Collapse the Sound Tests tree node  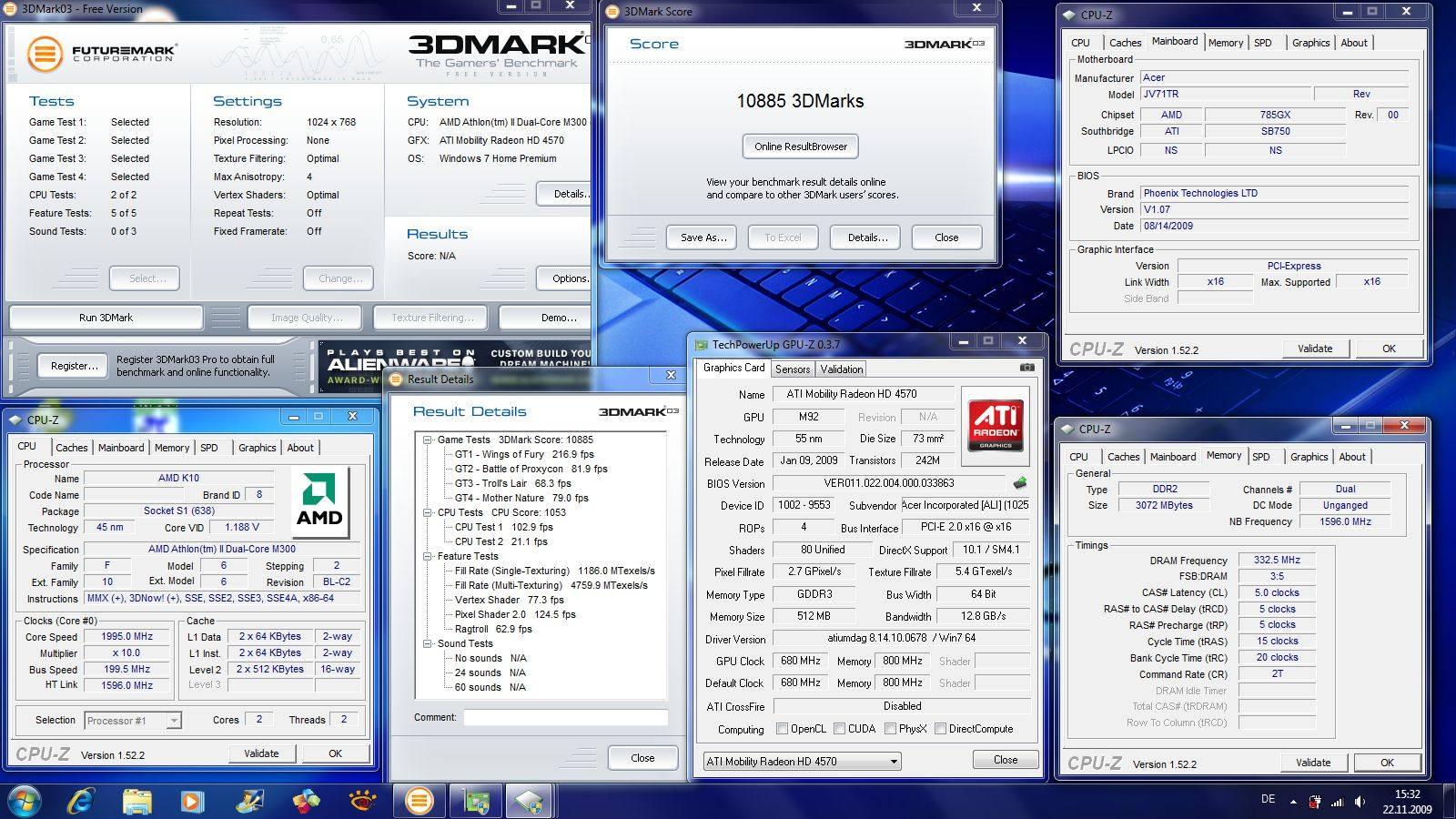428,643
